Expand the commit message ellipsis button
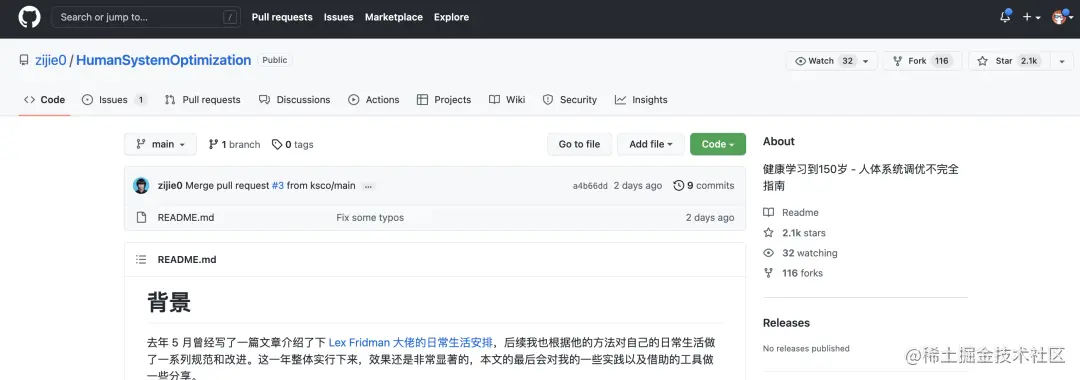The image size is (1080, 380). (x=368, y=186)
